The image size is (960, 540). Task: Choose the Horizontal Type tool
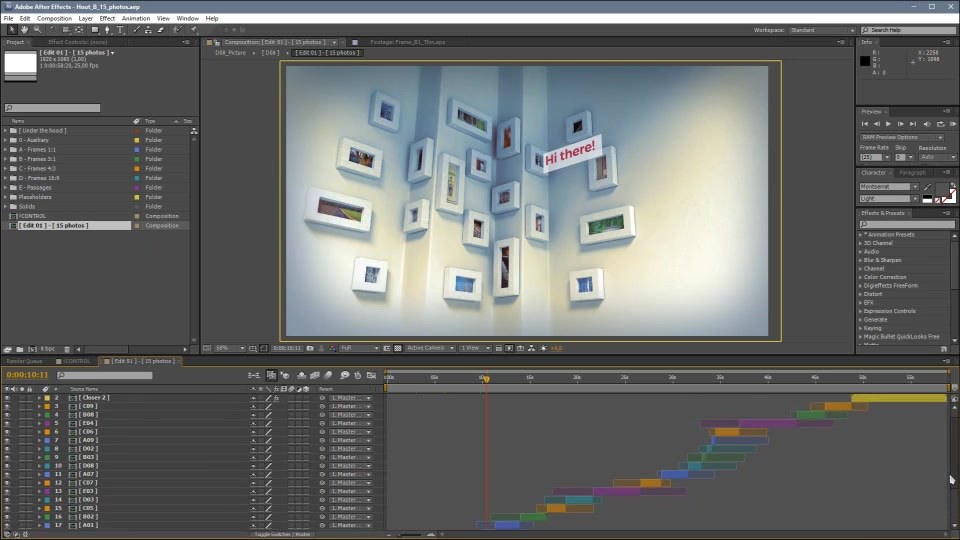click(120, 29)
